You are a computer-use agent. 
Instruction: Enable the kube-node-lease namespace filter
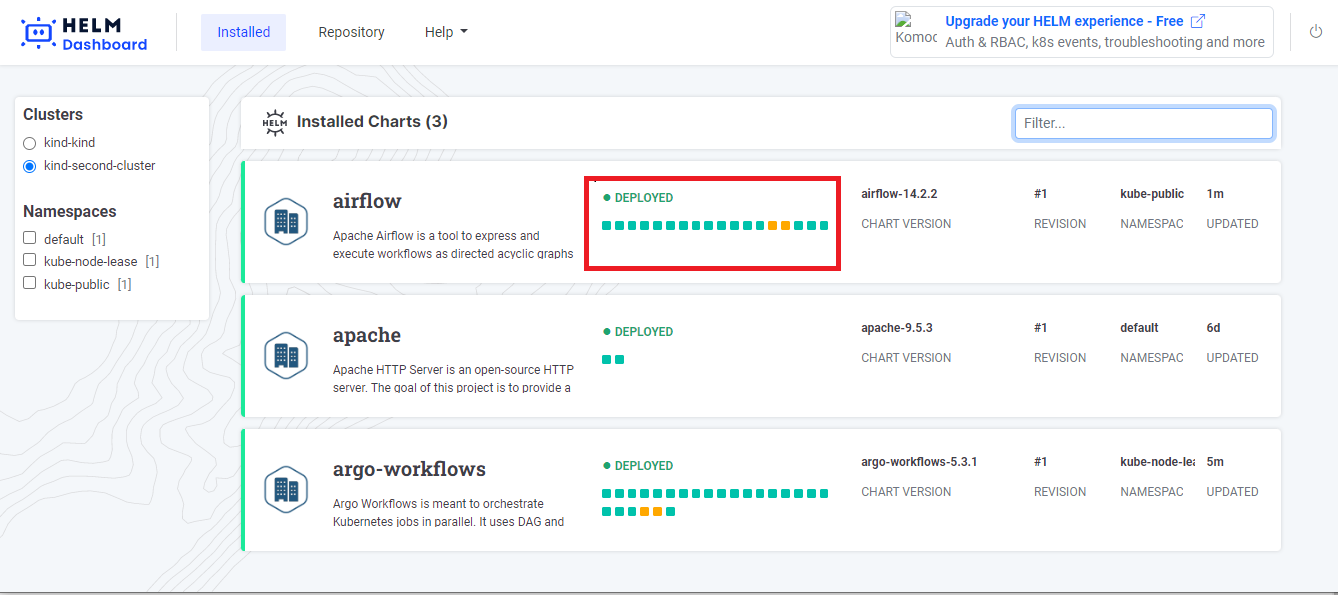[x=30, y=261]
